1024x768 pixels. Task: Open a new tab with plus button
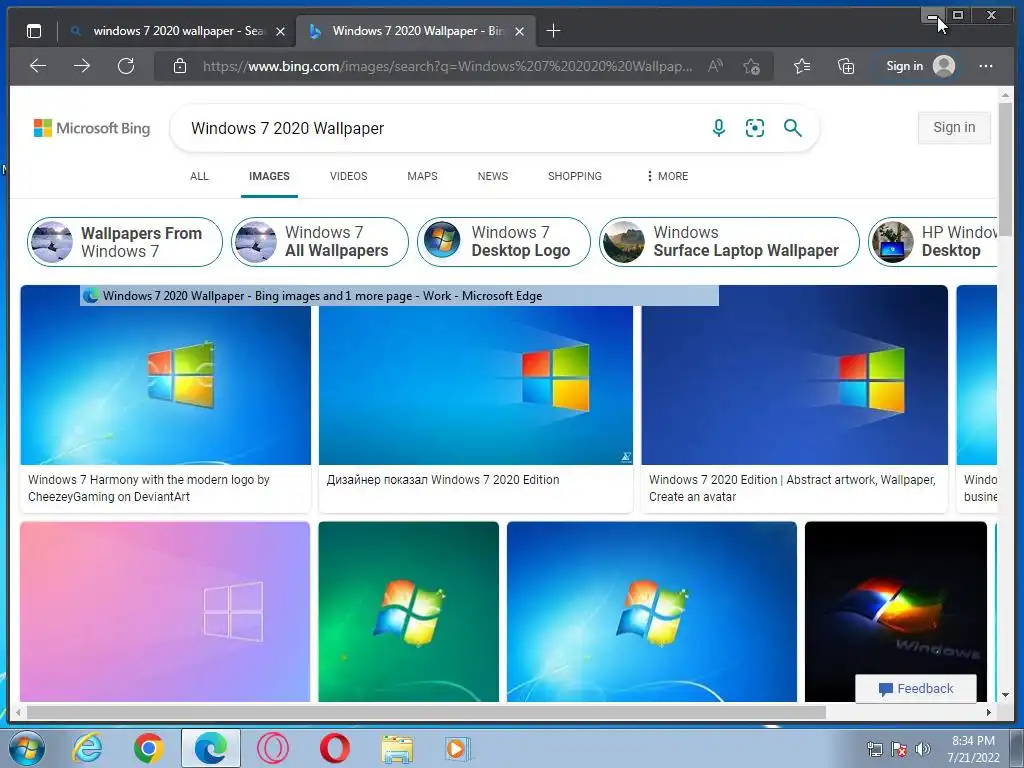(x=553, y=31)
